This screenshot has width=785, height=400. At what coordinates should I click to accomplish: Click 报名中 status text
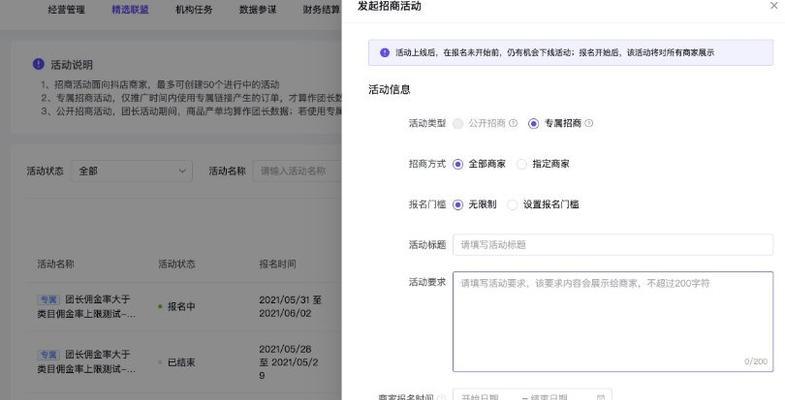[x=181, y=306]
